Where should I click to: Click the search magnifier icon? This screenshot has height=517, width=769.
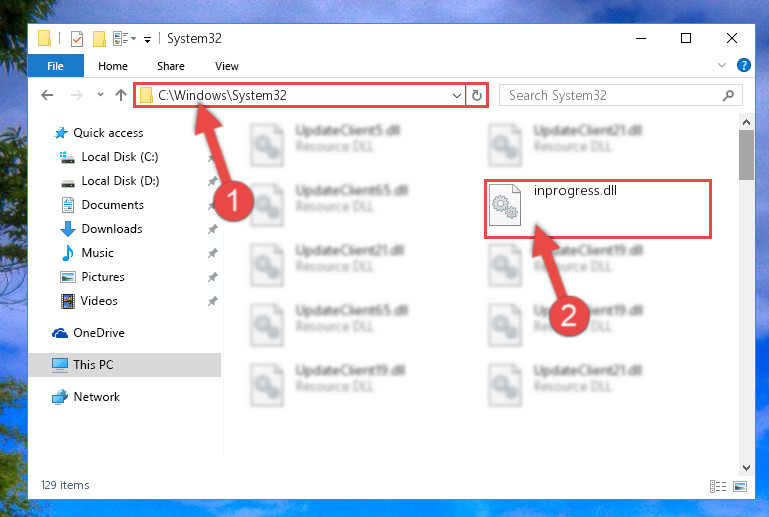(x=728, y=95)
